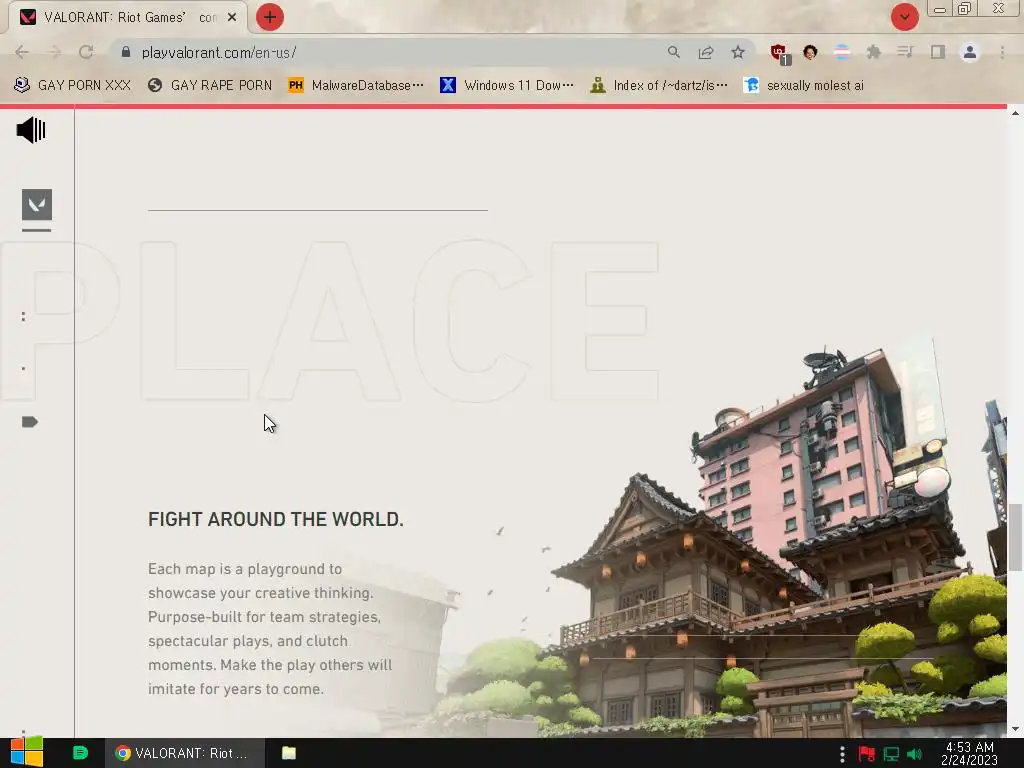1024x768 pixels.
Task: Open the Index of /~dartz/is bookmark
Action: coord(659,86)
